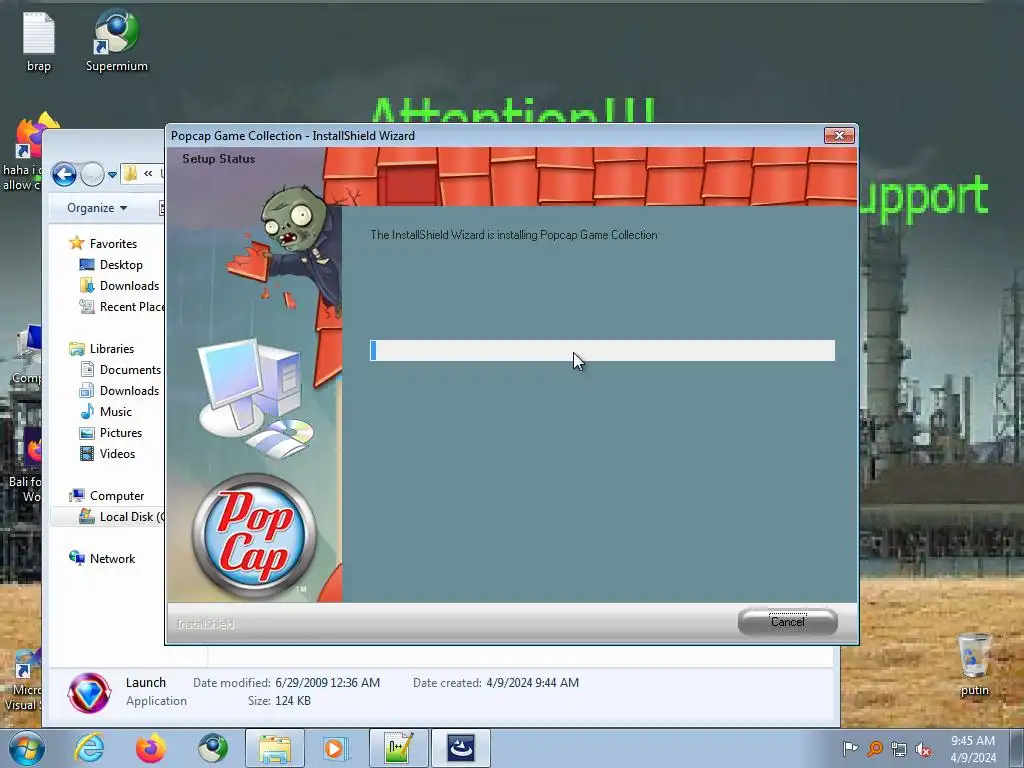Open the Windows Start menu
The width and height of the screenshot is (1024, 768).
(x=27, y=748)
